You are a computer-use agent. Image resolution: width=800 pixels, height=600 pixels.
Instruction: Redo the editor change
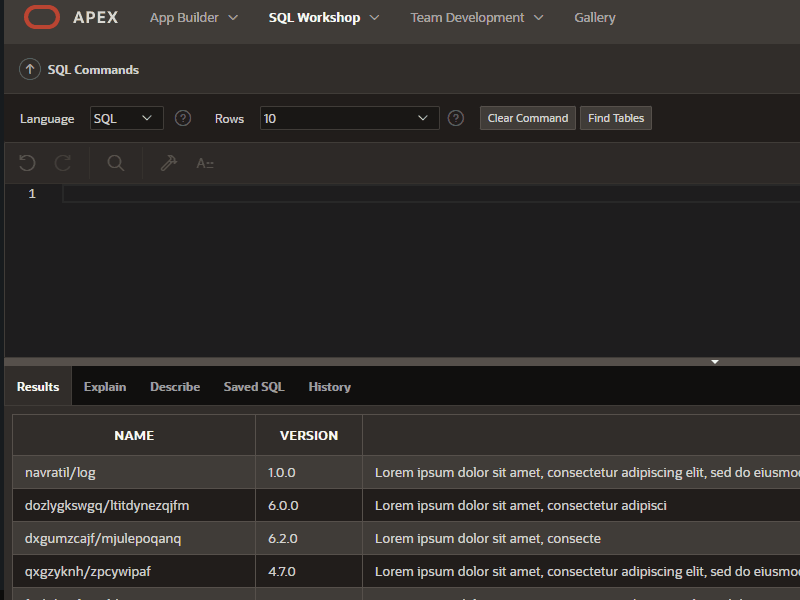click(x=63, y=163)
